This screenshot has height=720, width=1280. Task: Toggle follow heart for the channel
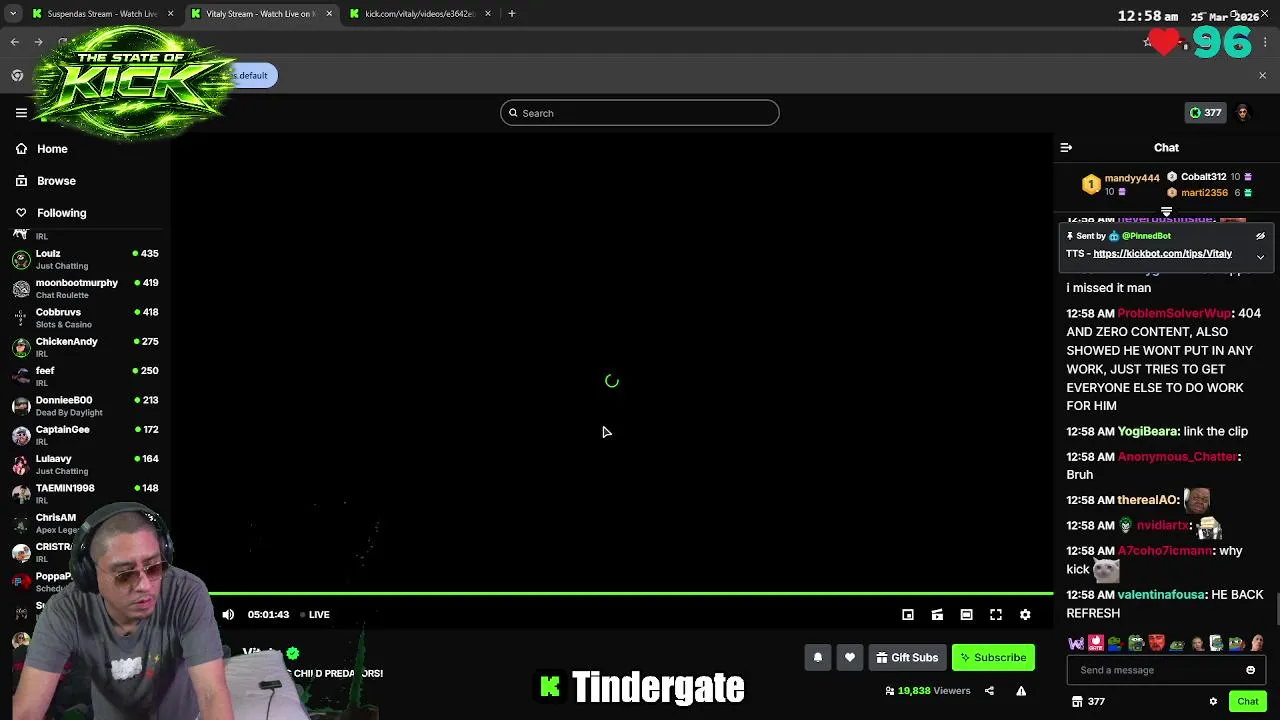pyautogui.click(x=850, y=658)
